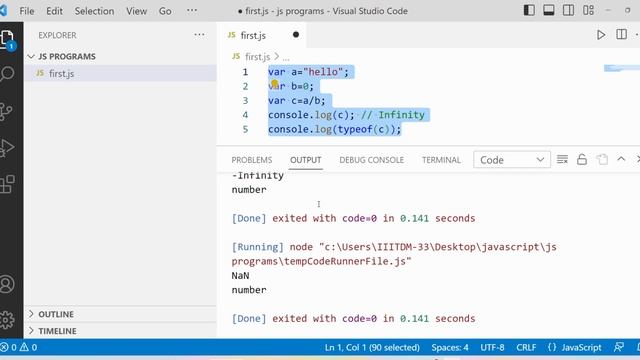
Task: Maximize the panel with the chevron-up
Action: [x=621, y=159]
